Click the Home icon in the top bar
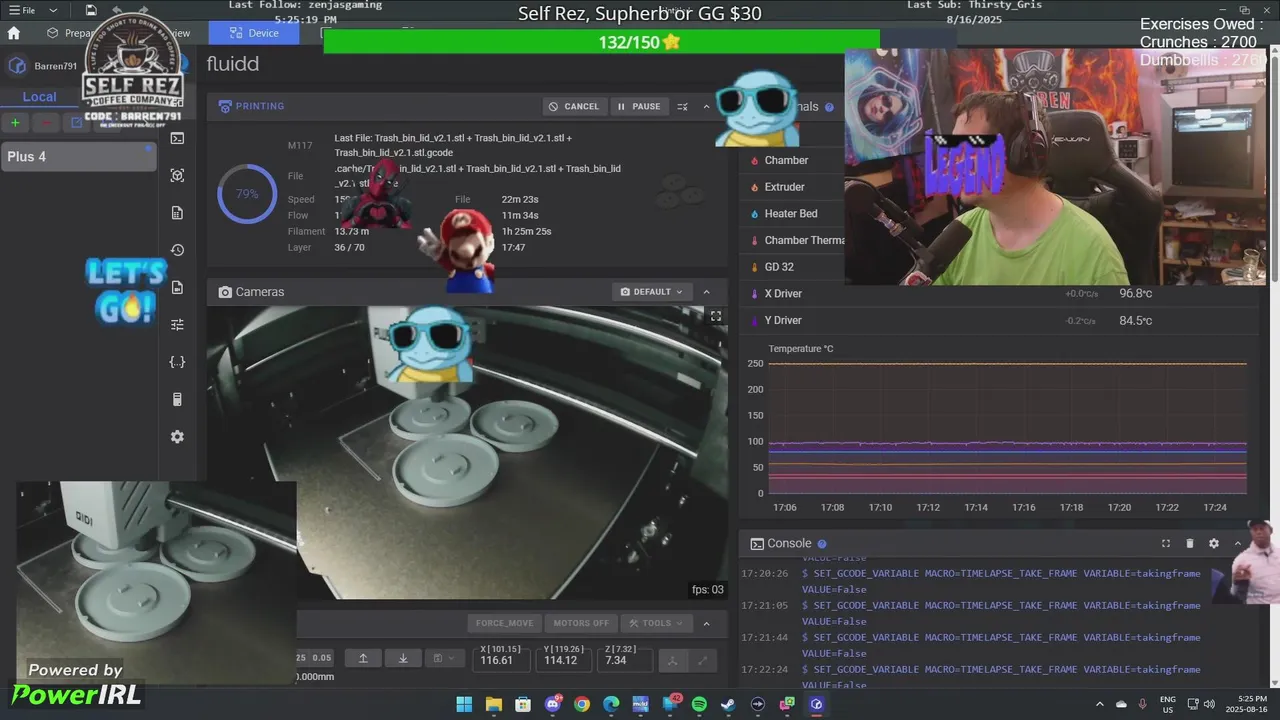Screen dimensions: 1280x720 (x=14, y=33)
